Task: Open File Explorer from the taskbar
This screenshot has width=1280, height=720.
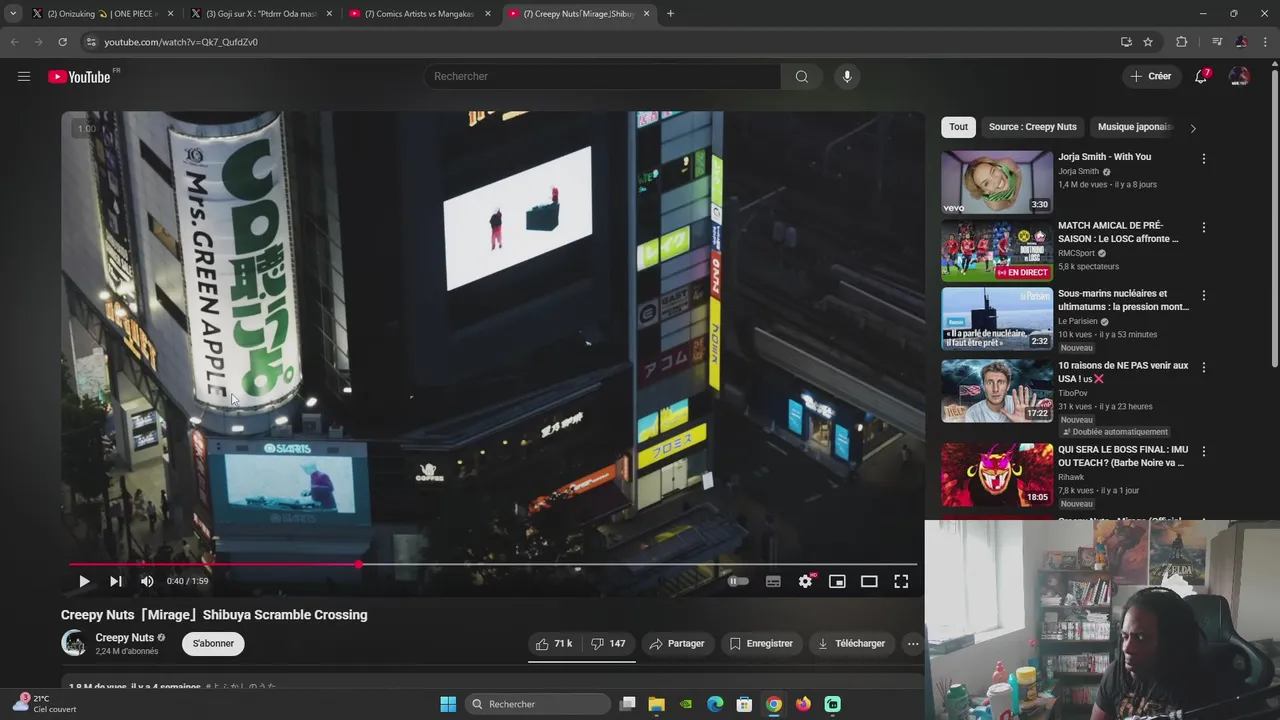Action: [656, 704]
